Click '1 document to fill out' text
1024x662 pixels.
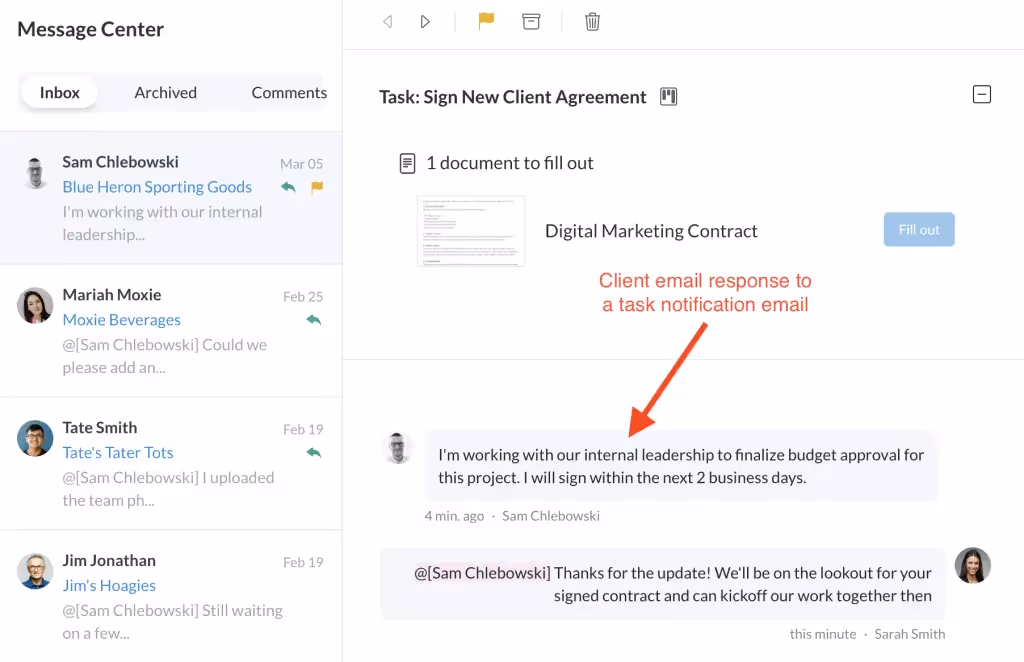coord(509,163)
